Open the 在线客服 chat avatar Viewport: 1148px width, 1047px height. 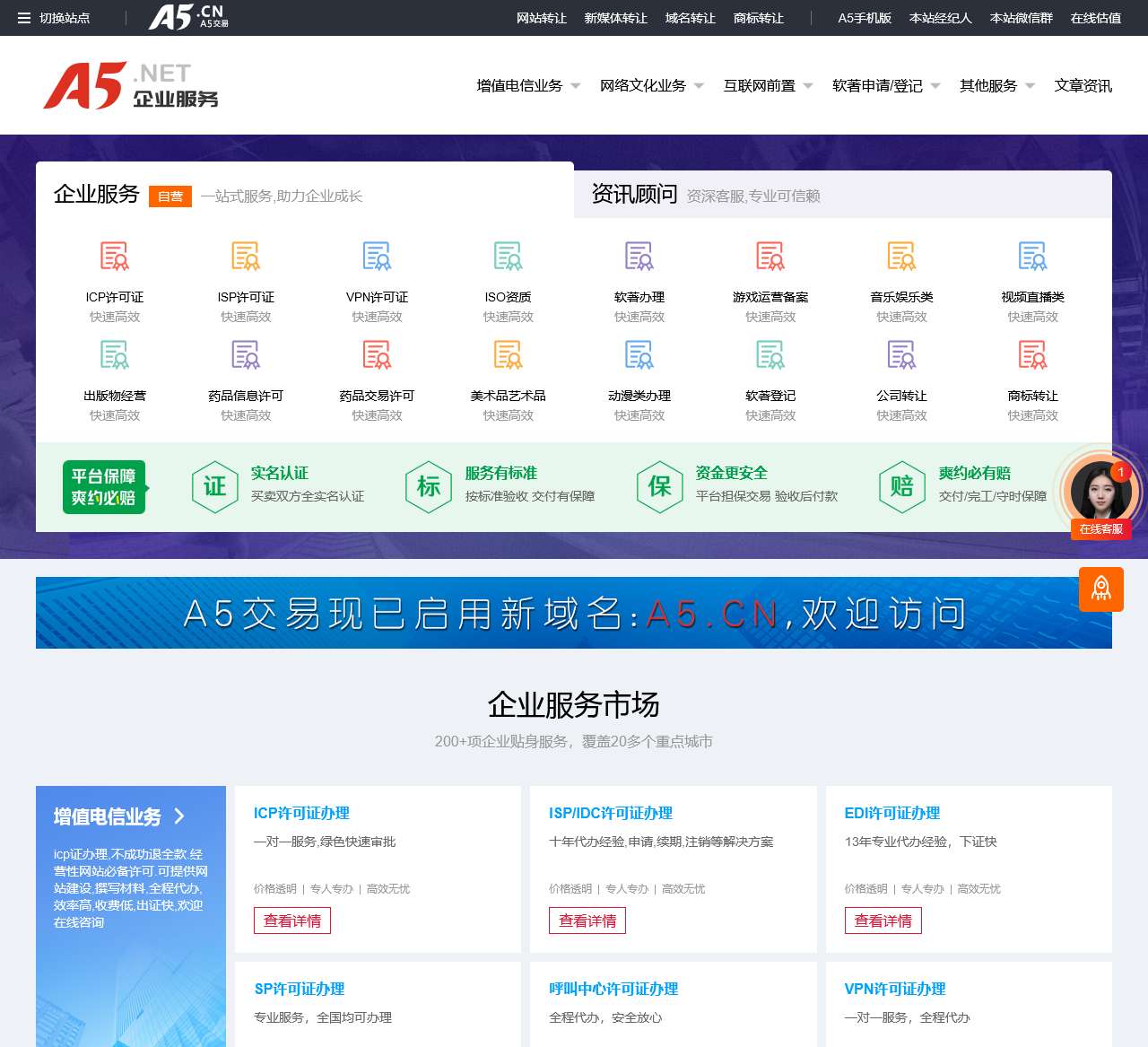point(1100,492)
